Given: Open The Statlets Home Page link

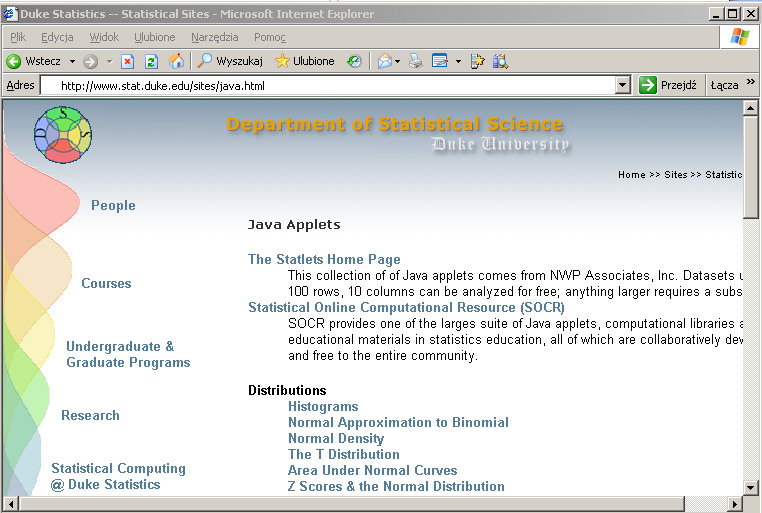Looking at the screenshot, I should [324, 259].
